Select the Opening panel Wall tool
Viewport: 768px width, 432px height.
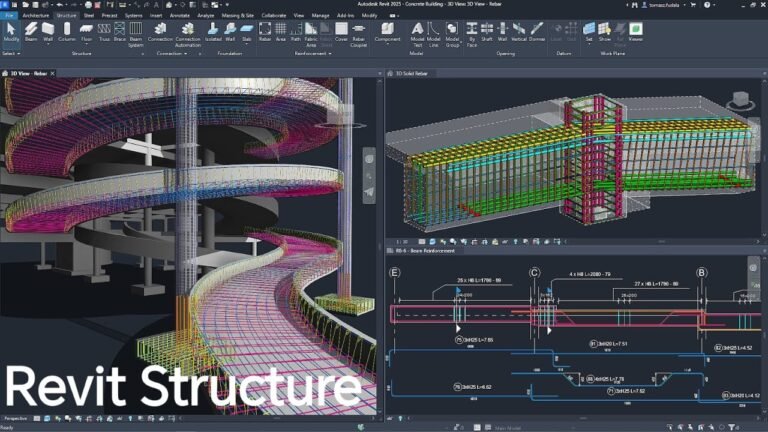click(503, 32)
